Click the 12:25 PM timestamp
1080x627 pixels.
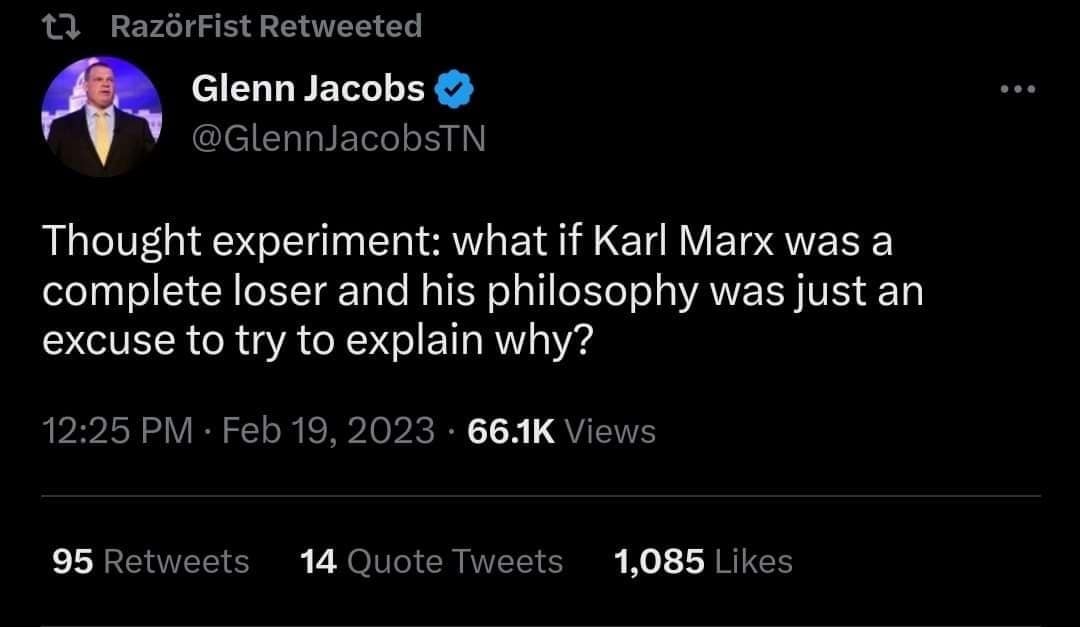(118, 431)
